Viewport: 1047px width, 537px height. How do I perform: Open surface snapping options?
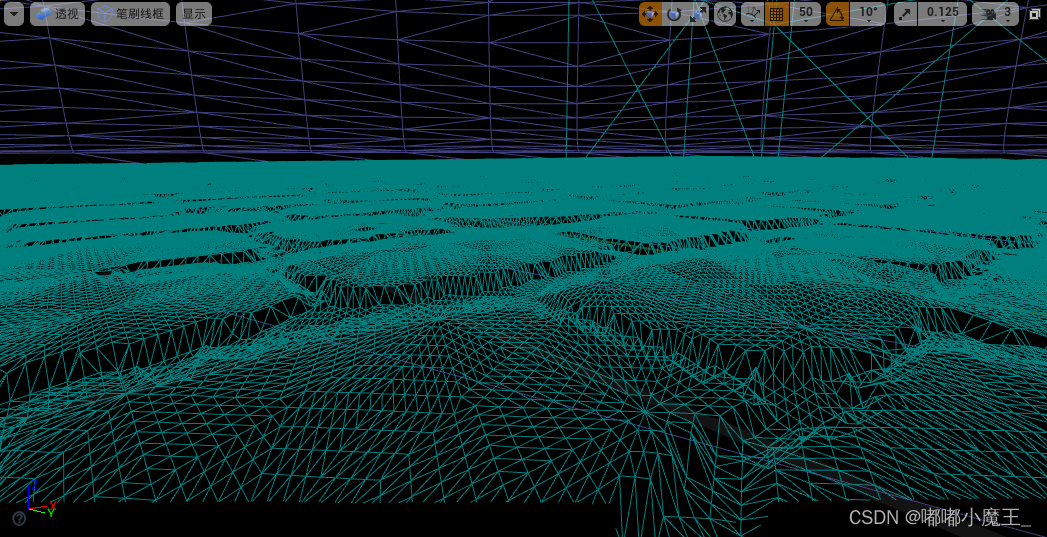tap(753, 14)
